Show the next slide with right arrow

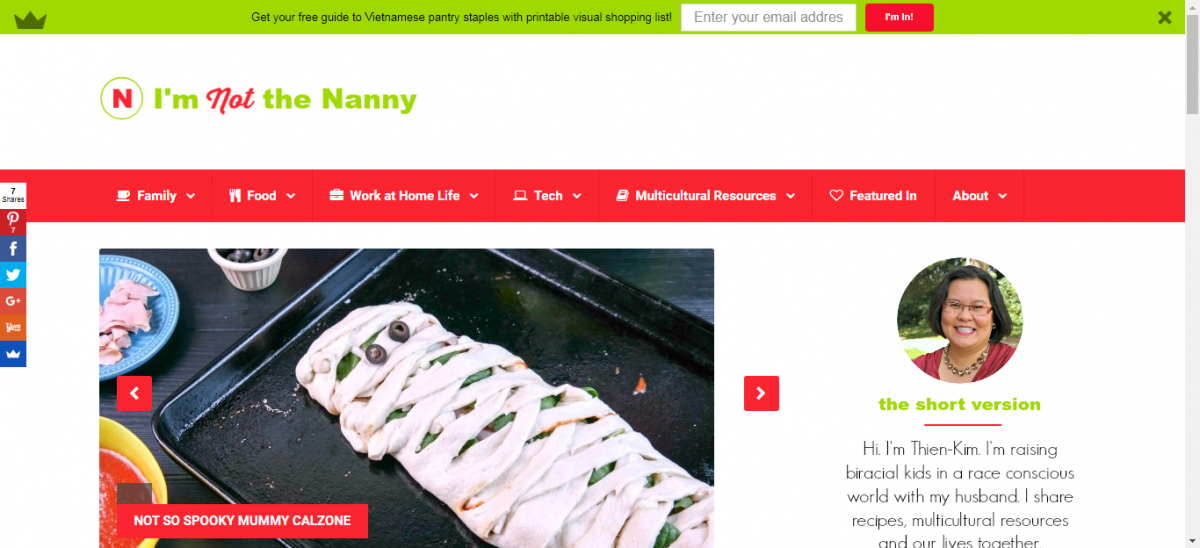point(761,393)
